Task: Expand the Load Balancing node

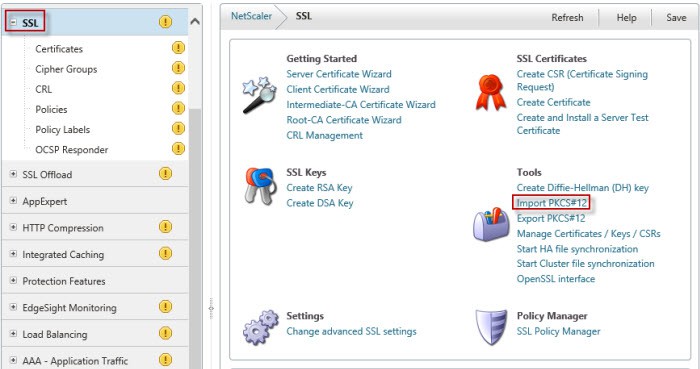Action: (x=13, y=334)
